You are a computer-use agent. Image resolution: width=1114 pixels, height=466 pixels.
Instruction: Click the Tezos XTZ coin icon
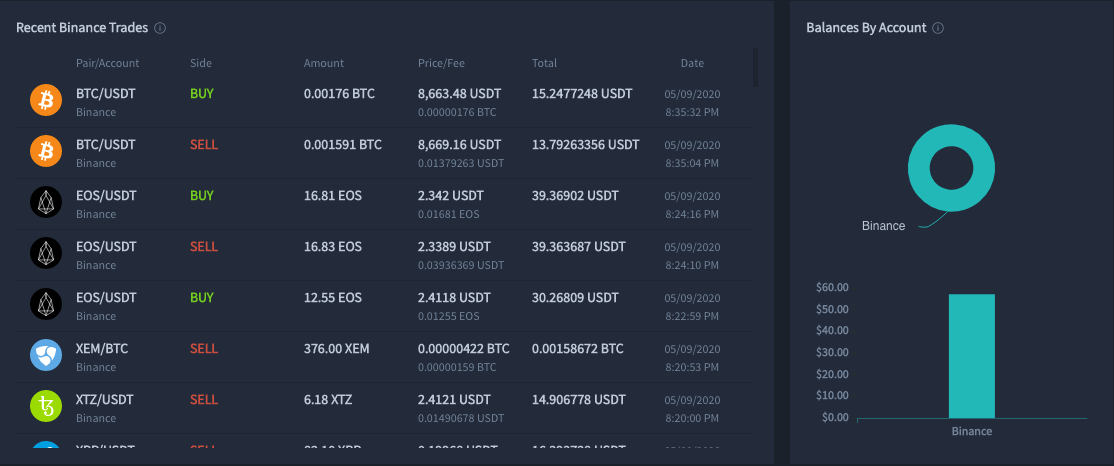[46, 408]
